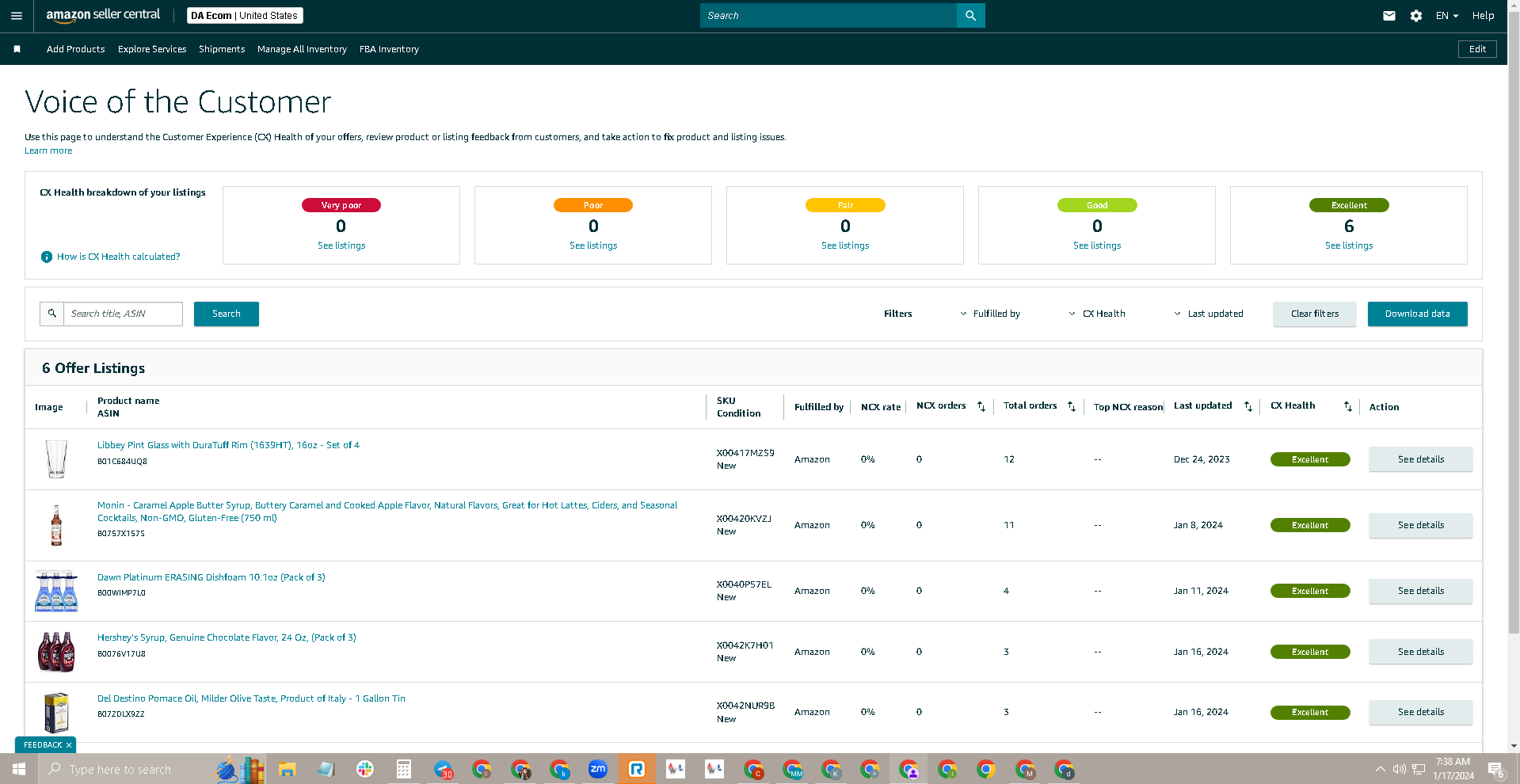Show hidden system tray icons
Viewport: 1520px width, 784px height.
click(1381, 769)
